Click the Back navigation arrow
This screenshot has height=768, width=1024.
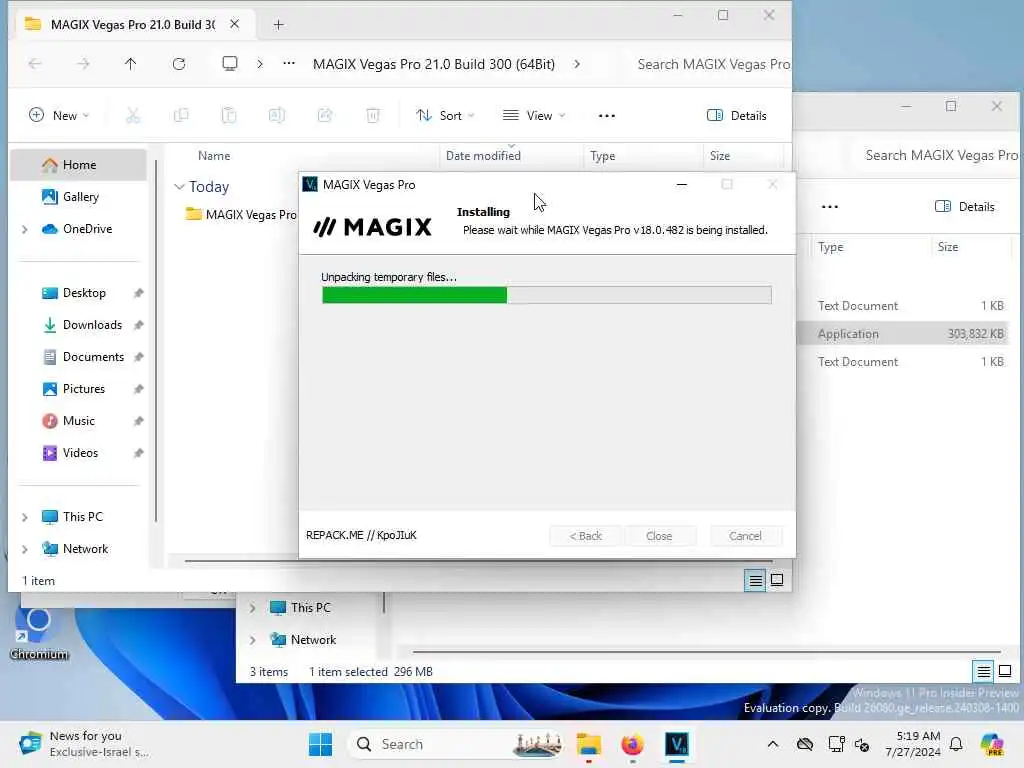click(x=35, y=64)
